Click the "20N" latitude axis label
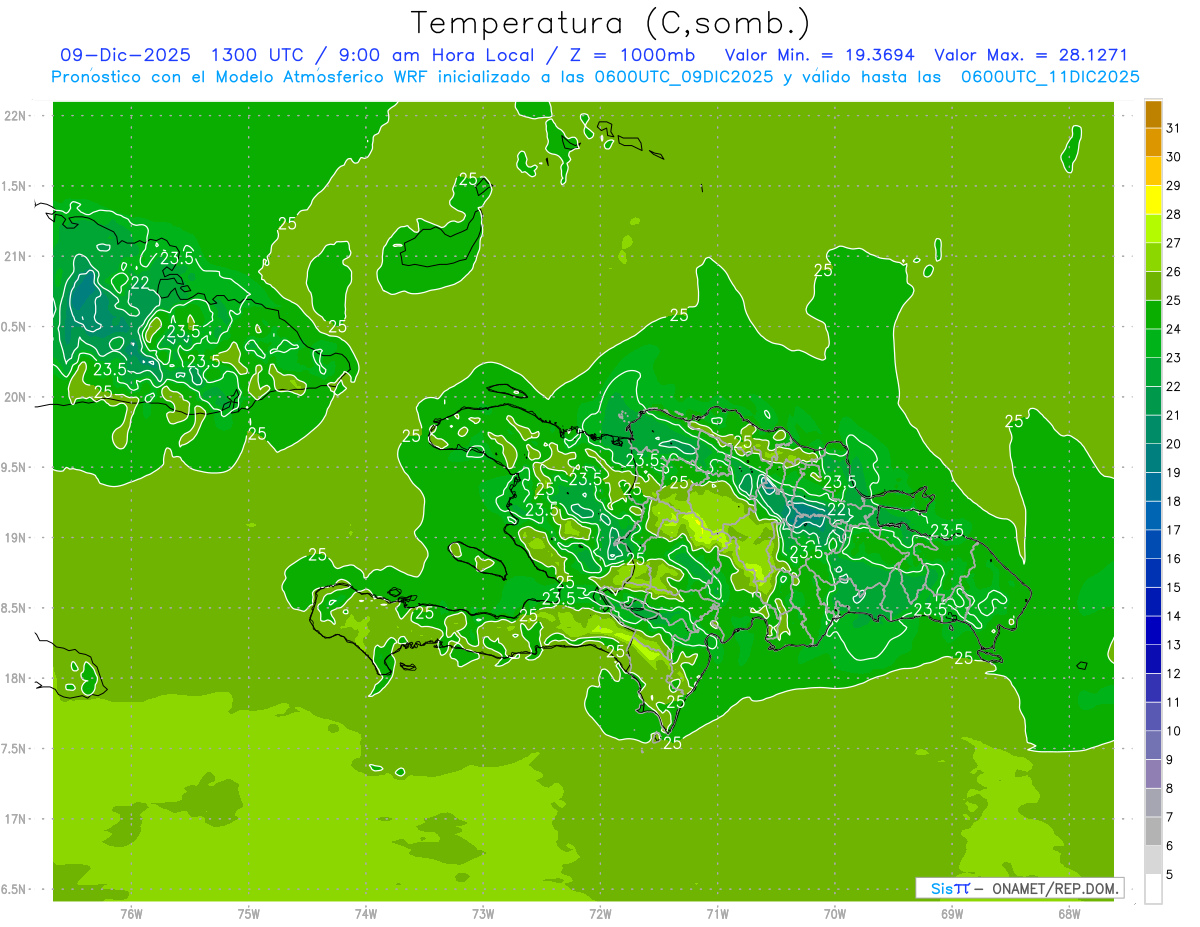1200x927 pixels. [x=15, y=397]
